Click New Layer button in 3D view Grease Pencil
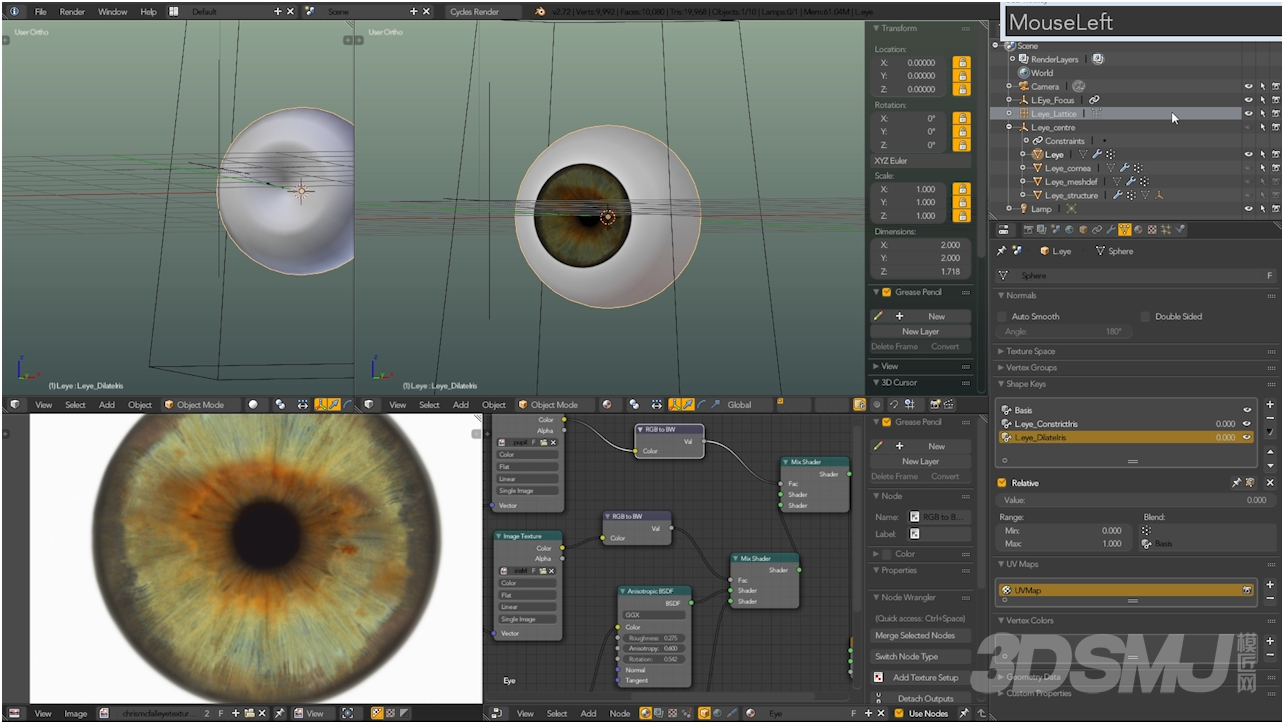 920,331
